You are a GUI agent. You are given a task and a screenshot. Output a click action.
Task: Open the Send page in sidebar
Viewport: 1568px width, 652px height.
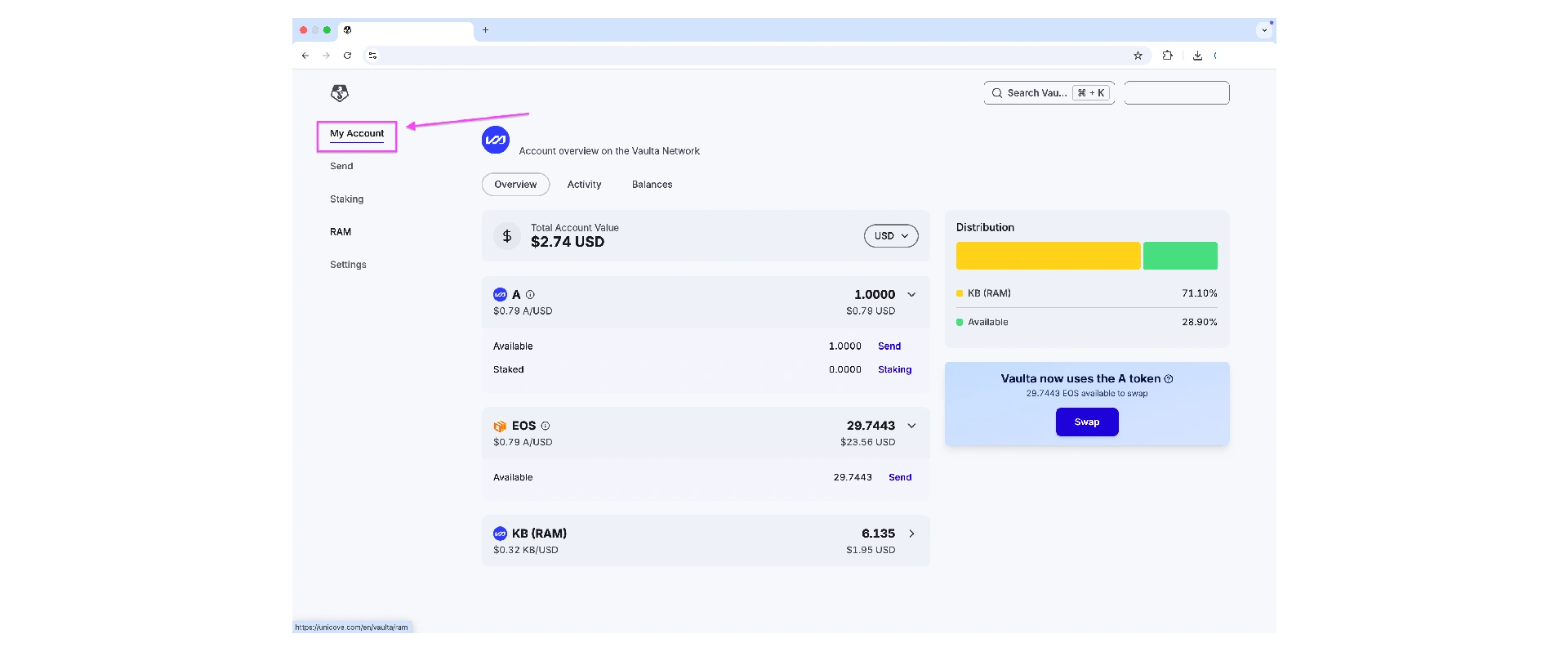(341, 166)
